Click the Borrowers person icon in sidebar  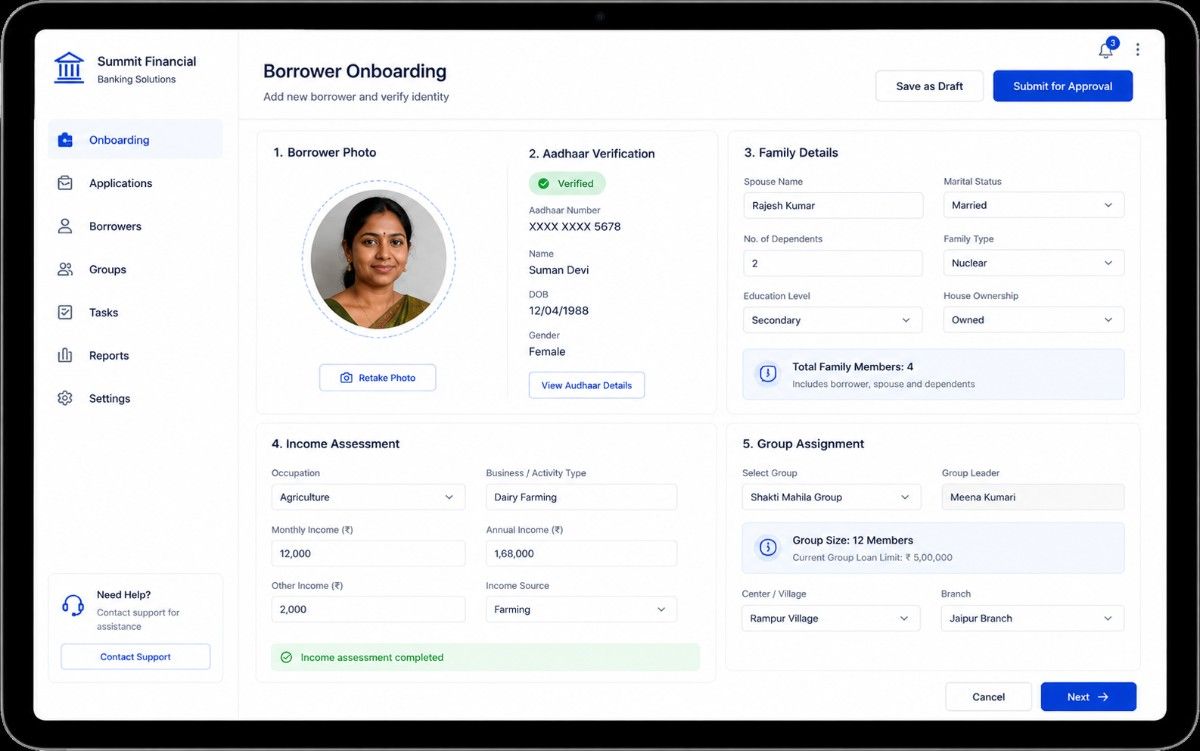point(65,226)
